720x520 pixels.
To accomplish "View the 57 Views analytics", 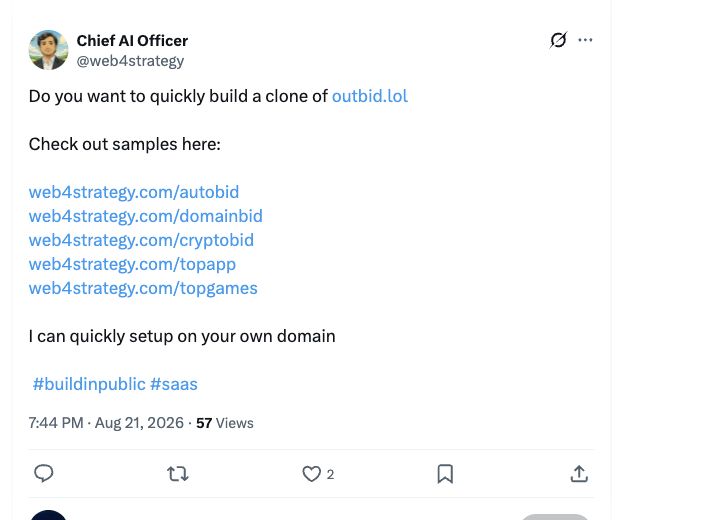I will [225, 423].
